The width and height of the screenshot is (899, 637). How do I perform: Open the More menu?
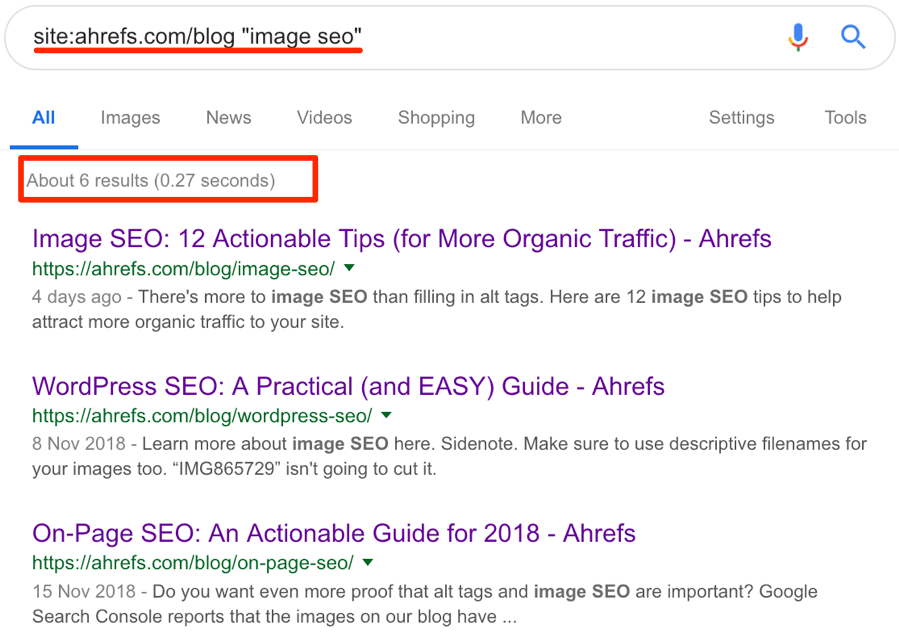541,118
